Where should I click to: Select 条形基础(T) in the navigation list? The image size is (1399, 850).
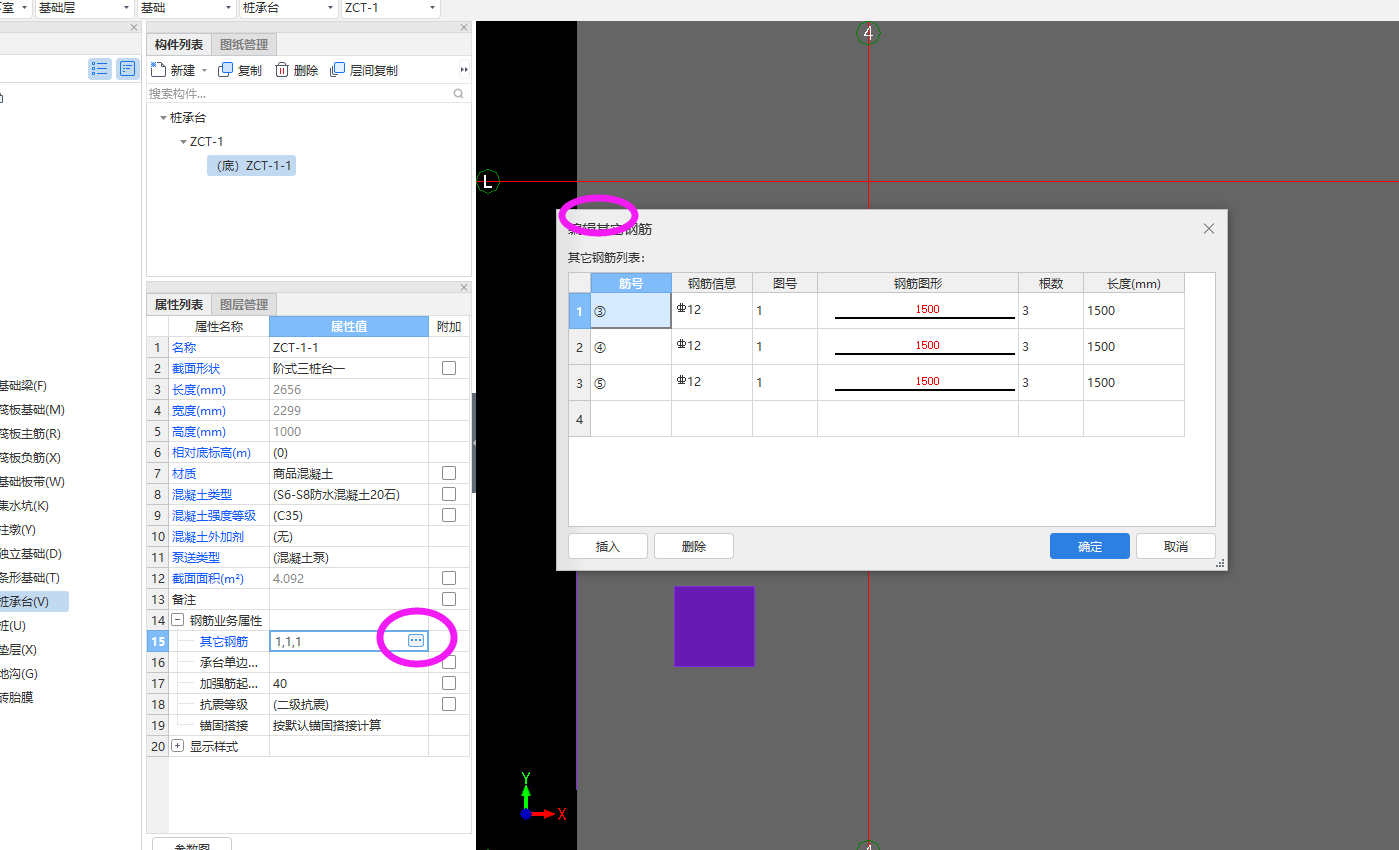[x=31, y=577]
